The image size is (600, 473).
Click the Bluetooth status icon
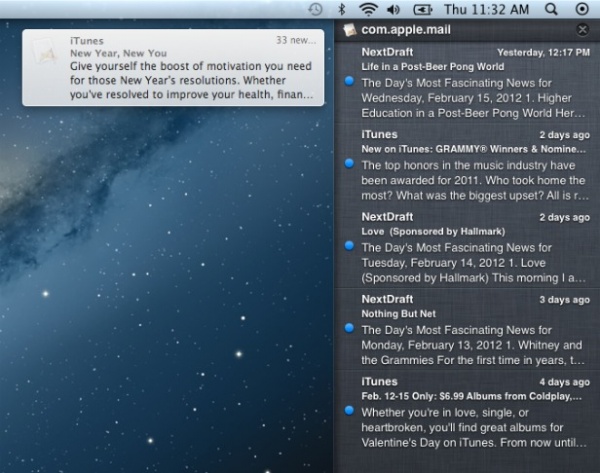pos(341,9)
